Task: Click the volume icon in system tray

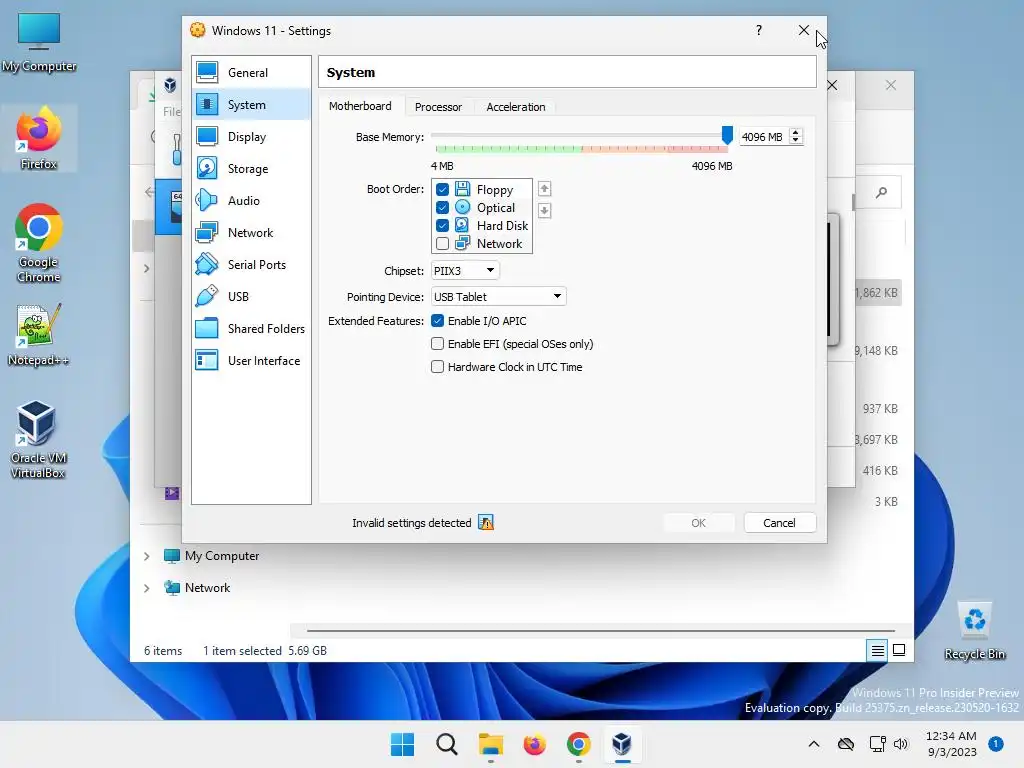Action: (901, 744)
